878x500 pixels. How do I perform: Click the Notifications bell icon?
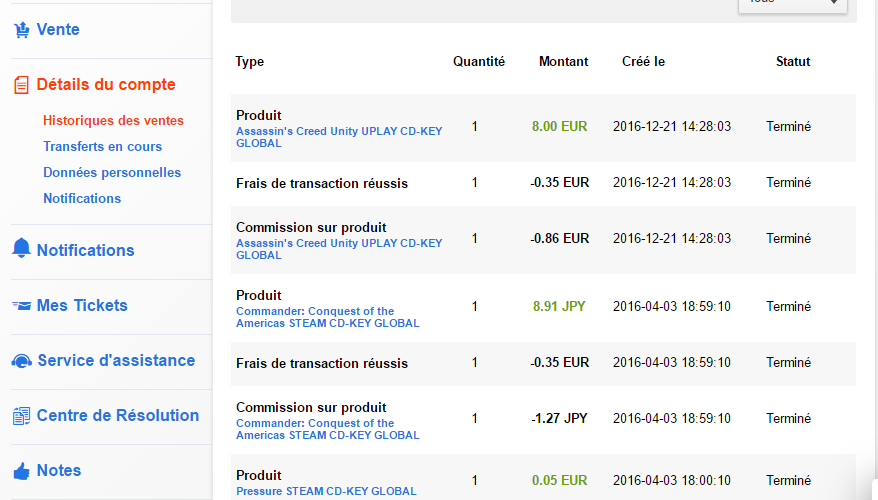[21, 248]
